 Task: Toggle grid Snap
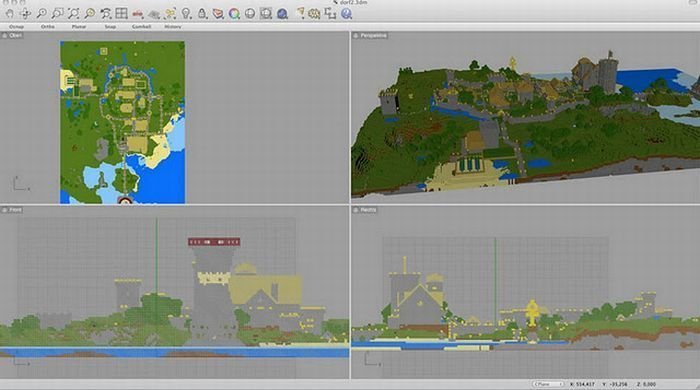[x=110, y=27]
